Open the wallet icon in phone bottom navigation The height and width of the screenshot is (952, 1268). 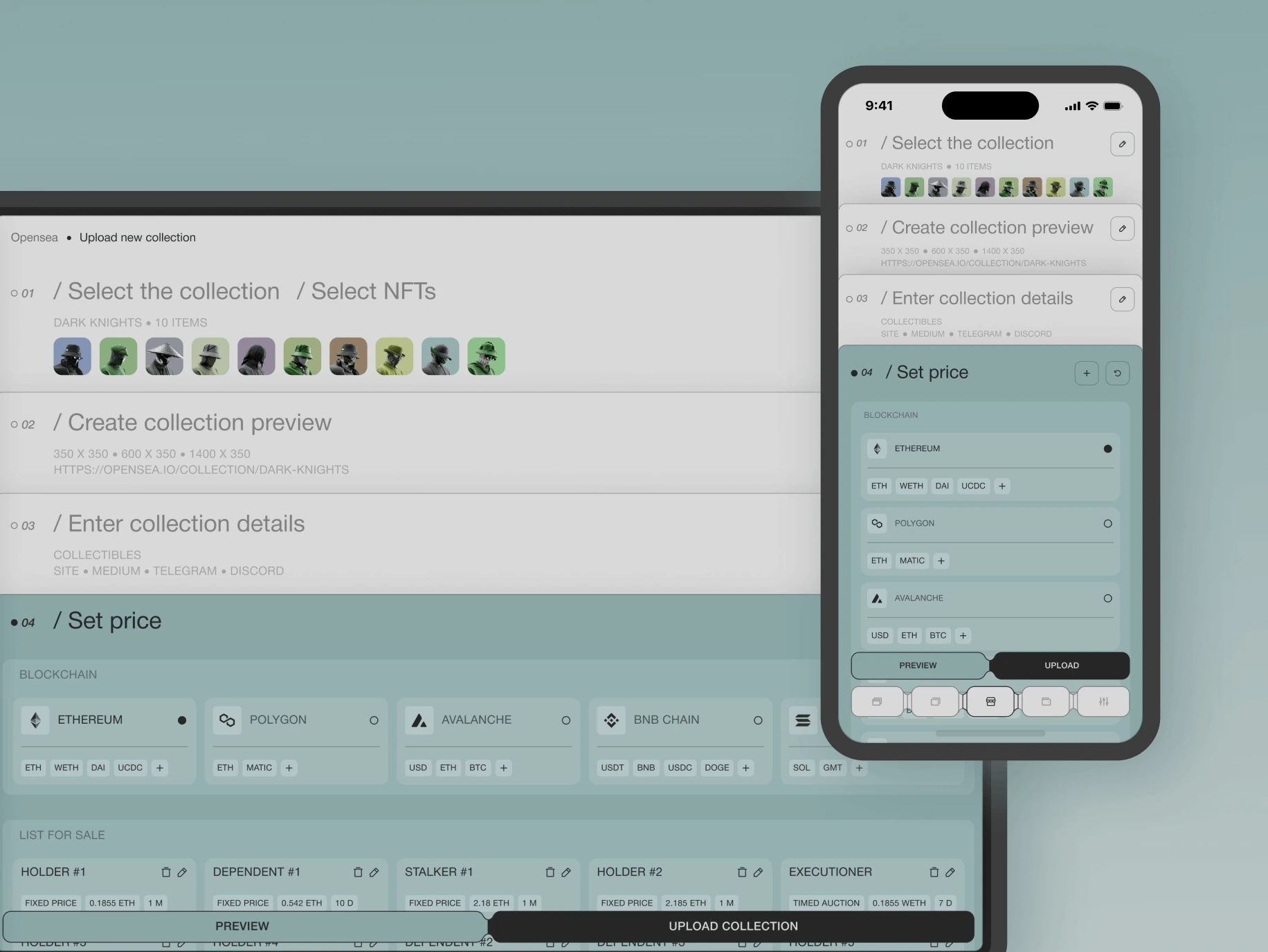coord(1046,702)
